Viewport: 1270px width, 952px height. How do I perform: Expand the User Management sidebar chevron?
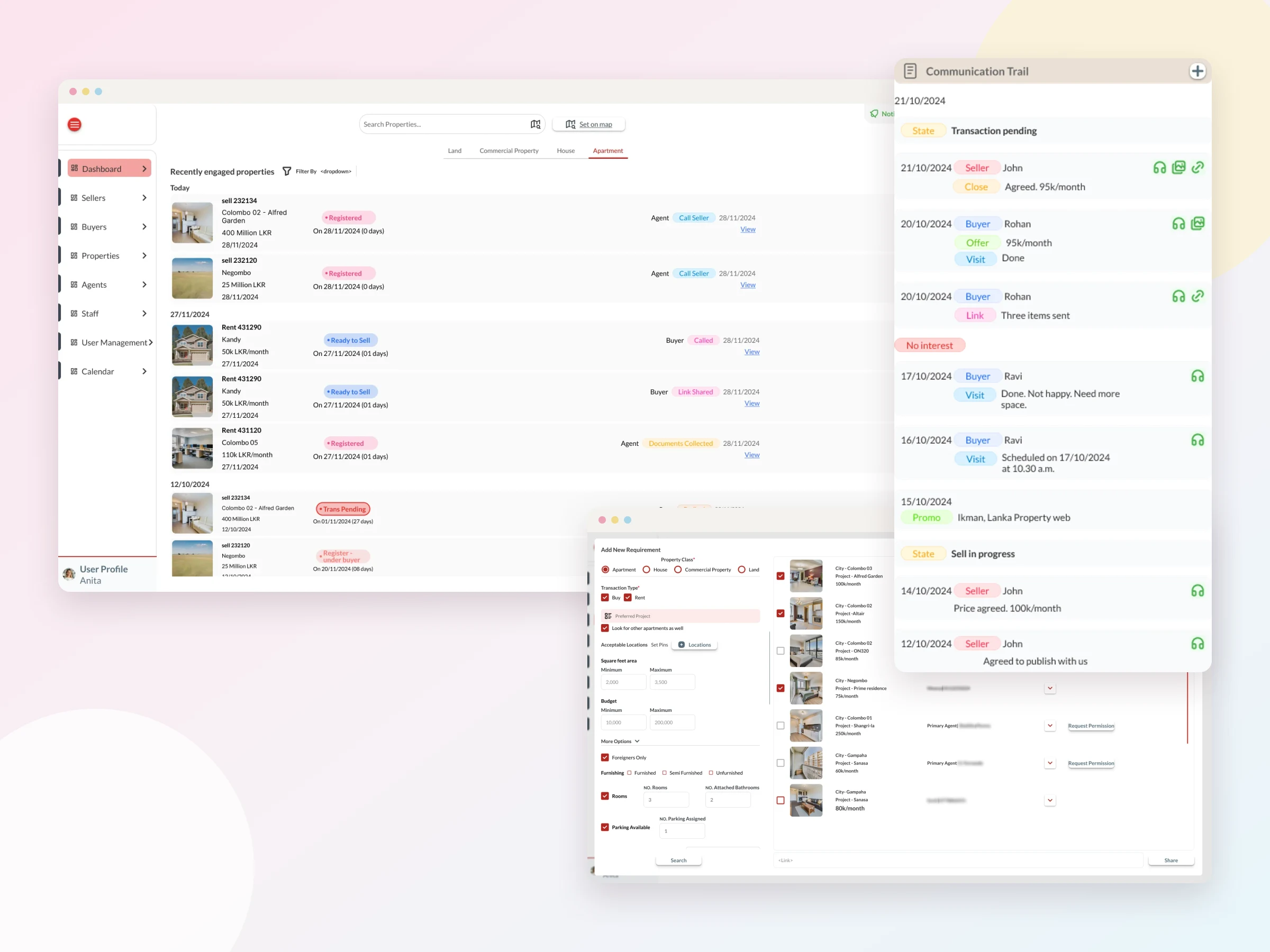click(150, 342)
